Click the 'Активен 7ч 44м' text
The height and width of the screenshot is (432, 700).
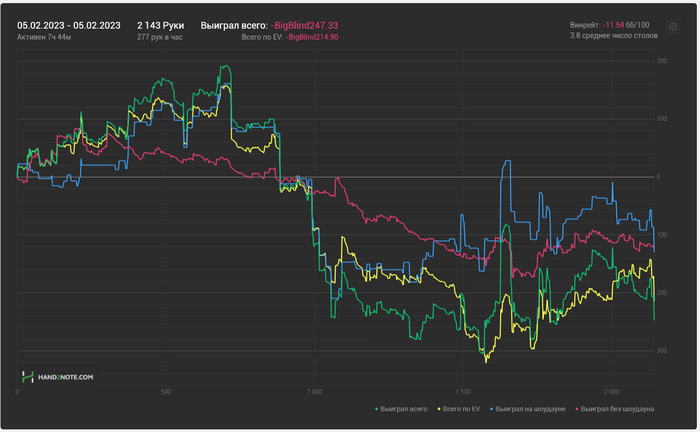(44, 37)
